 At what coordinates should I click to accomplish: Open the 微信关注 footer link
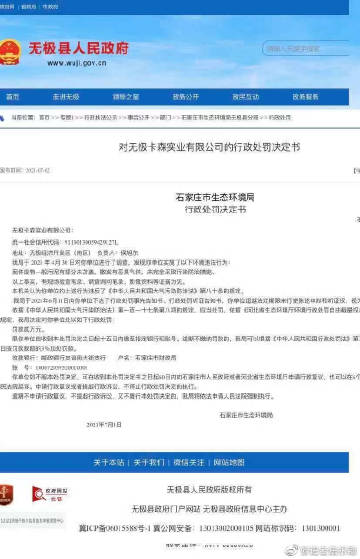point(189,462)
